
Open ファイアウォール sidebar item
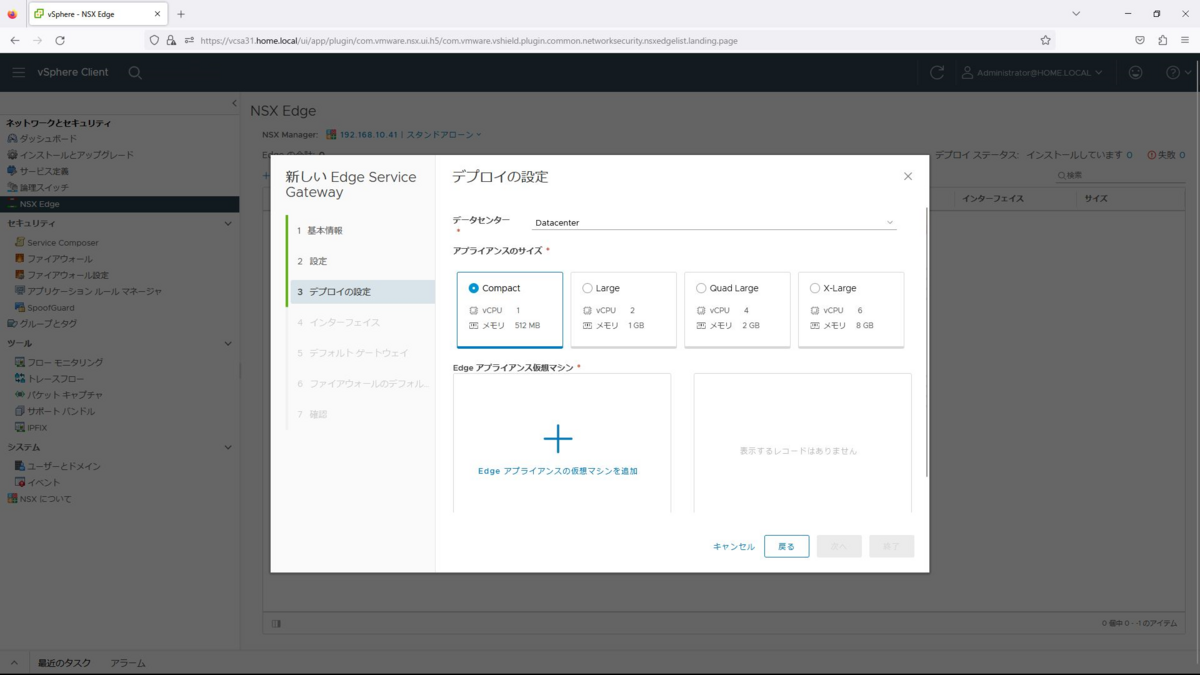[x=59, y=259]
